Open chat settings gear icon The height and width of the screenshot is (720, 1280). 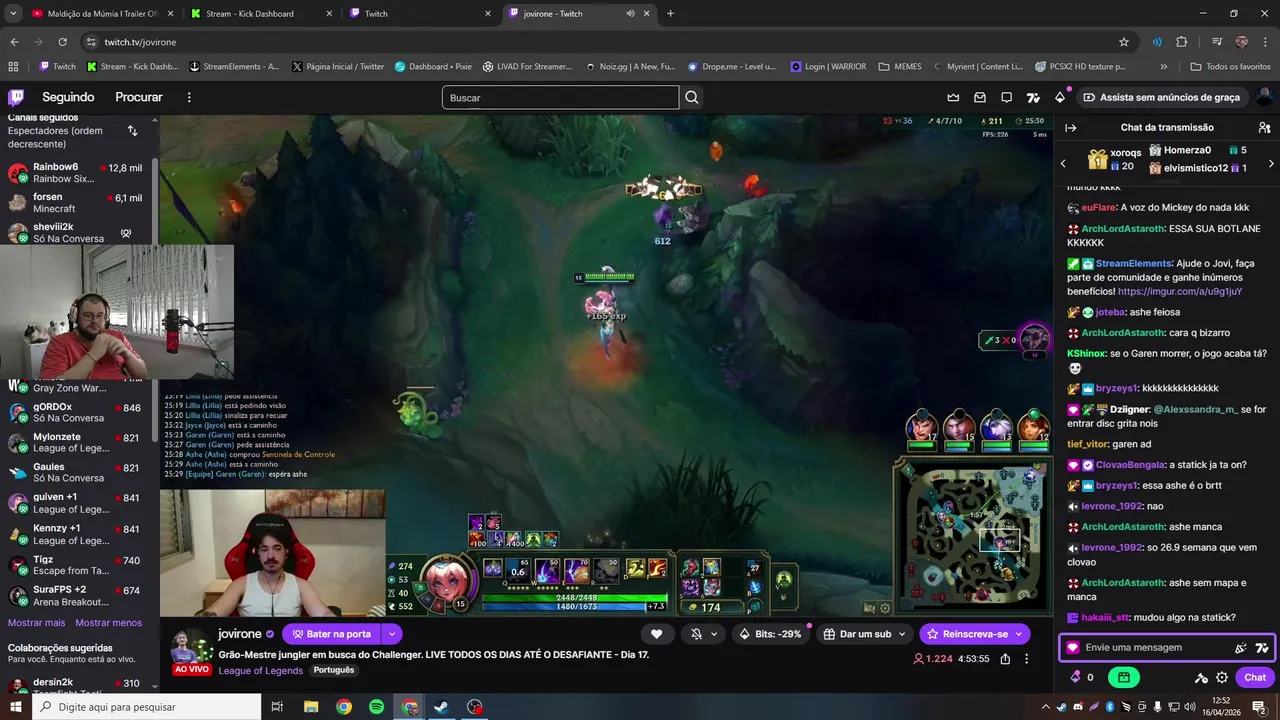pos(1222,677)
